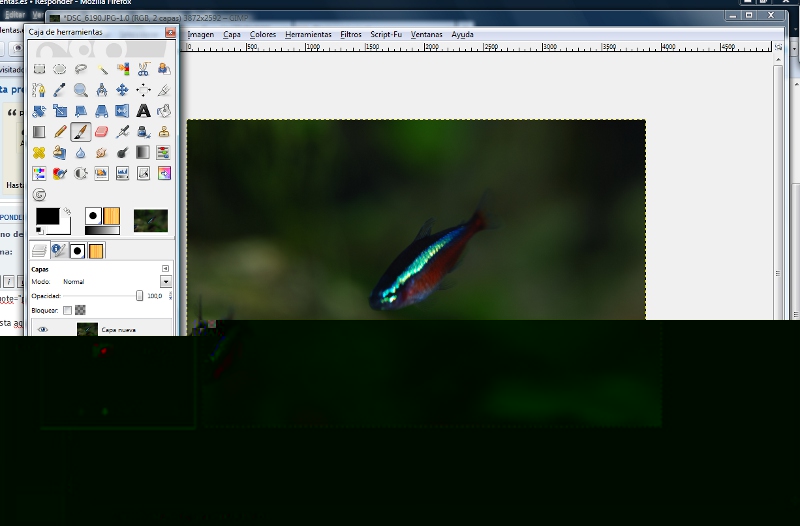Screen dimensions: 800x526
Task: Activate the Perspective Clone tool
Action: click(60, 153)
